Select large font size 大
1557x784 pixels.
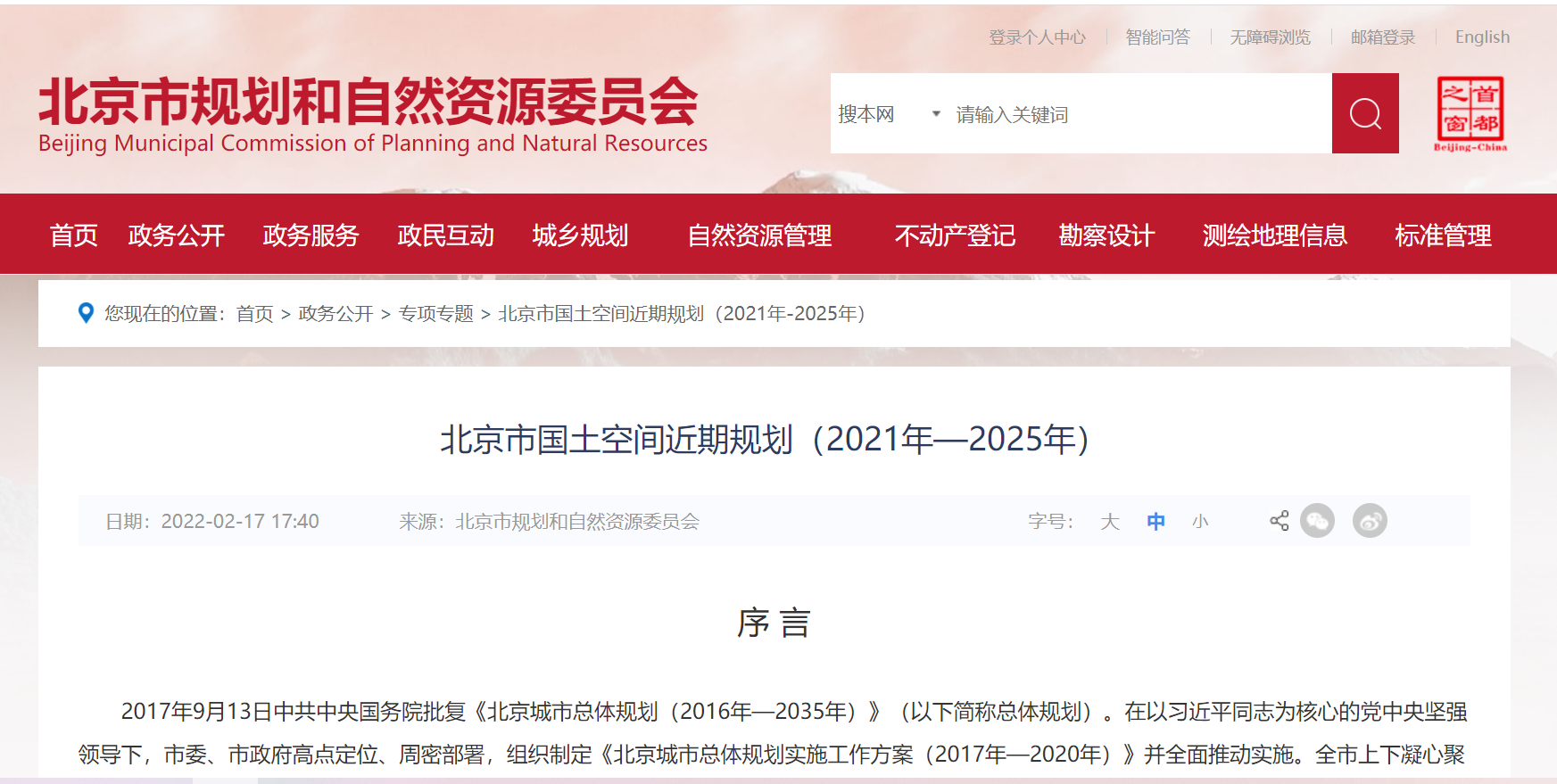(x=1109, y=522)
